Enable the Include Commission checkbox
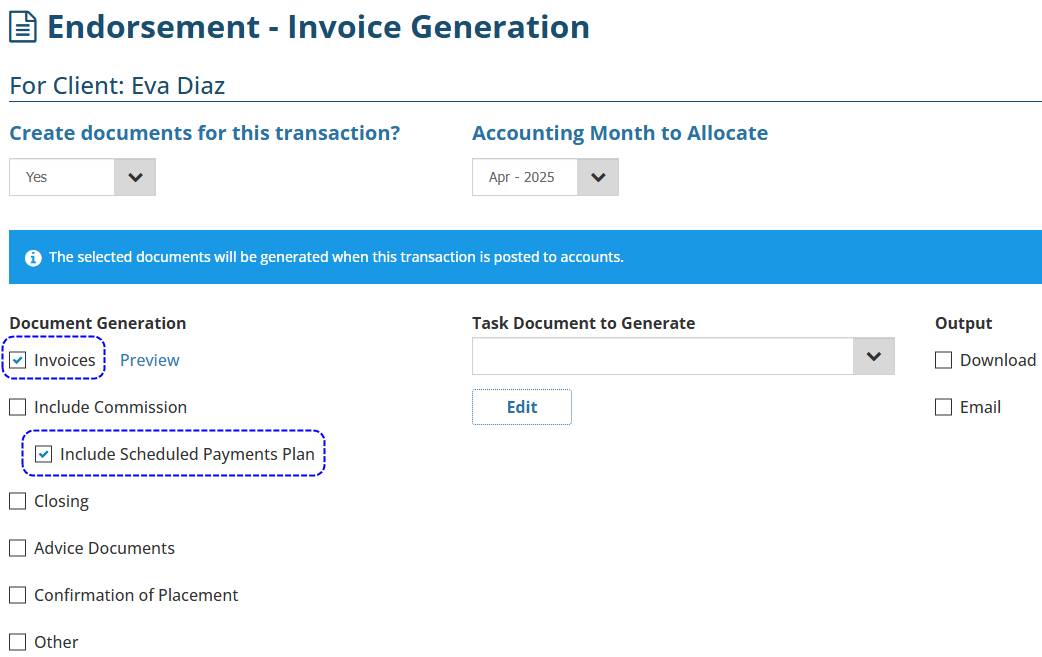 click(x=18, y=407)
